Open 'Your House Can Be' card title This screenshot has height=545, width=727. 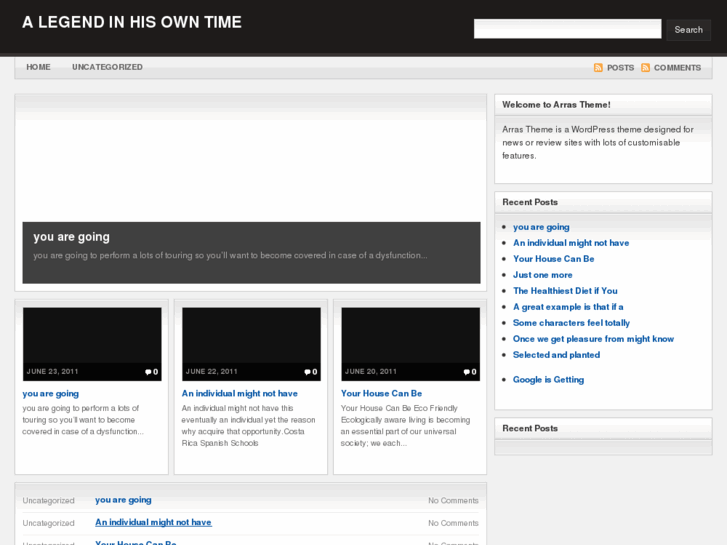click(x=382, y=394)
